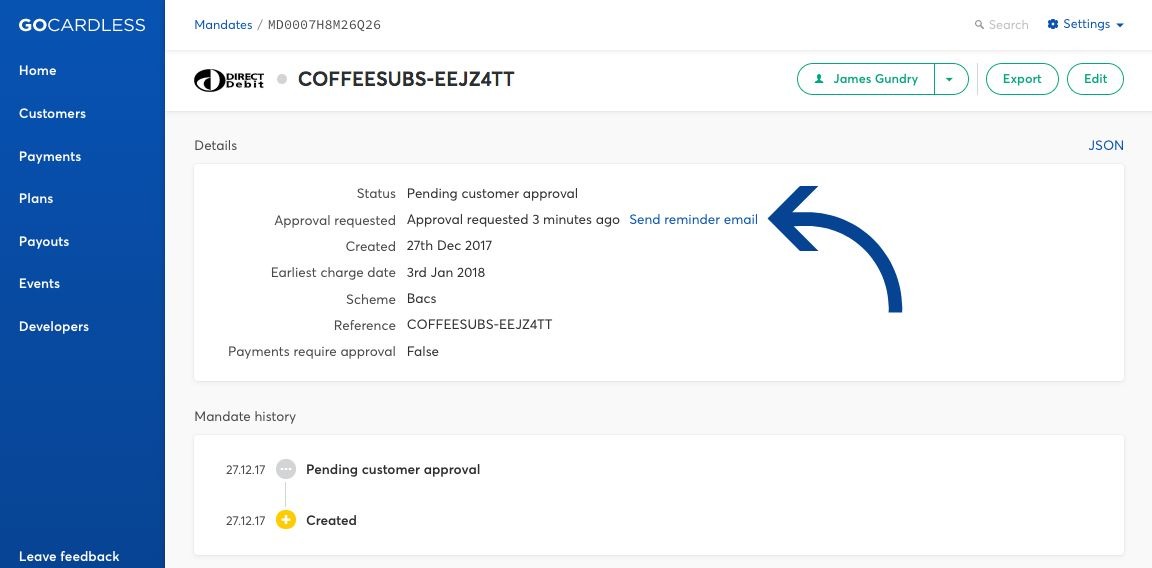
Task: Open the Developers section
Action: tap(54, 327)
